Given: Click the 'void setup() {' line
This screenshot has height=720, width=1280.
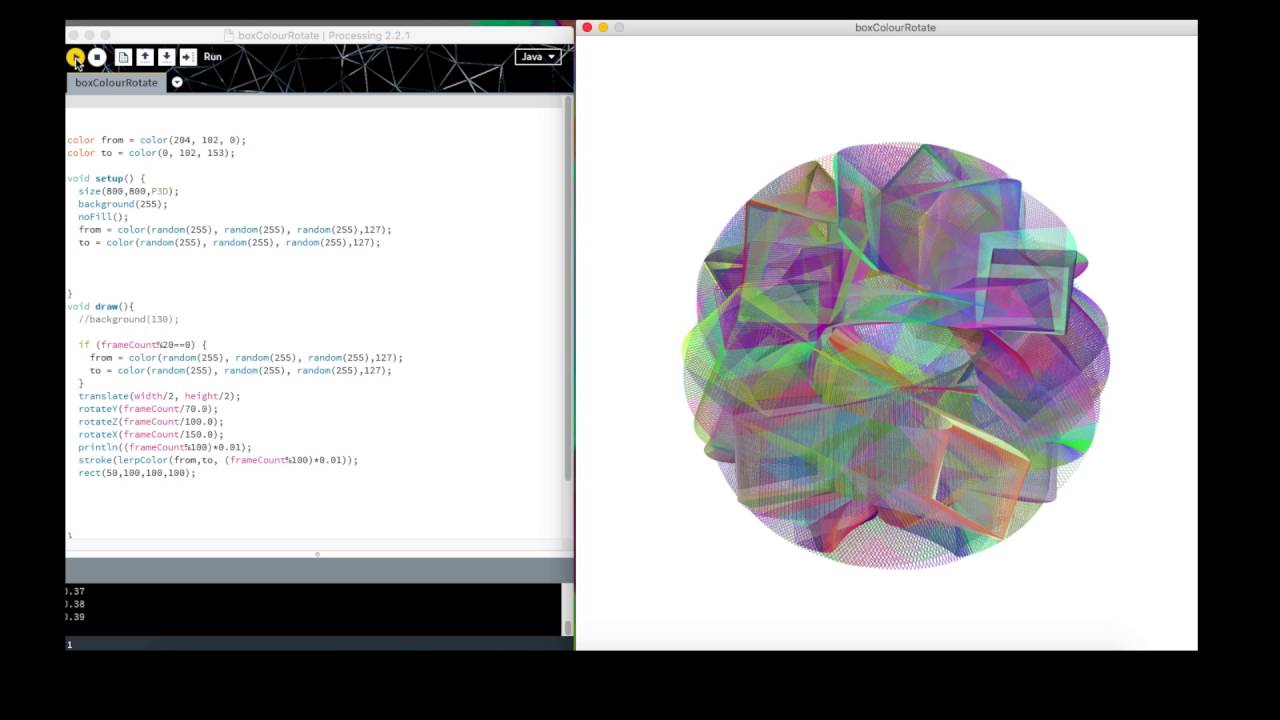Looking at the screenshot, I should click(x=106, y=178).
